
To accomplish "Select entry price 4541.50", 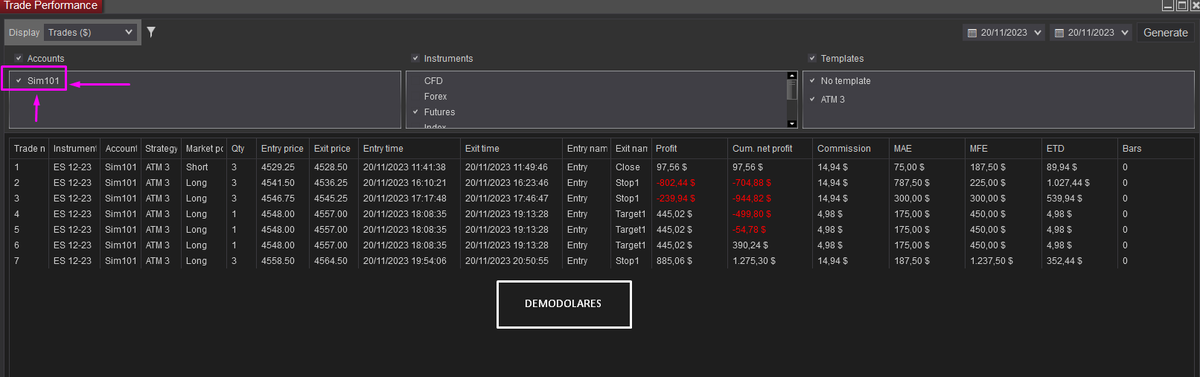I will click(277, 183).
